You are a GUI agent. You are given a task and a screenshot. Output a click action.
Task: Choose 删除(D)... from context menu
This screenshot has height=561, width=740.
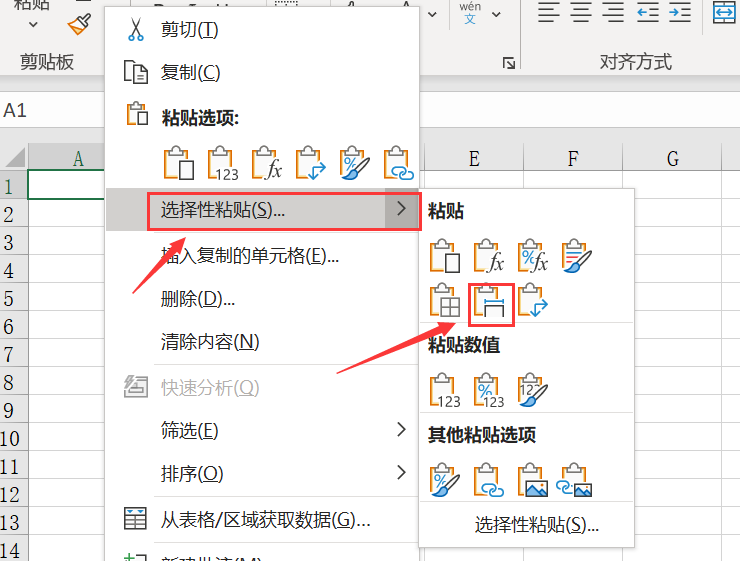point(262,299)
